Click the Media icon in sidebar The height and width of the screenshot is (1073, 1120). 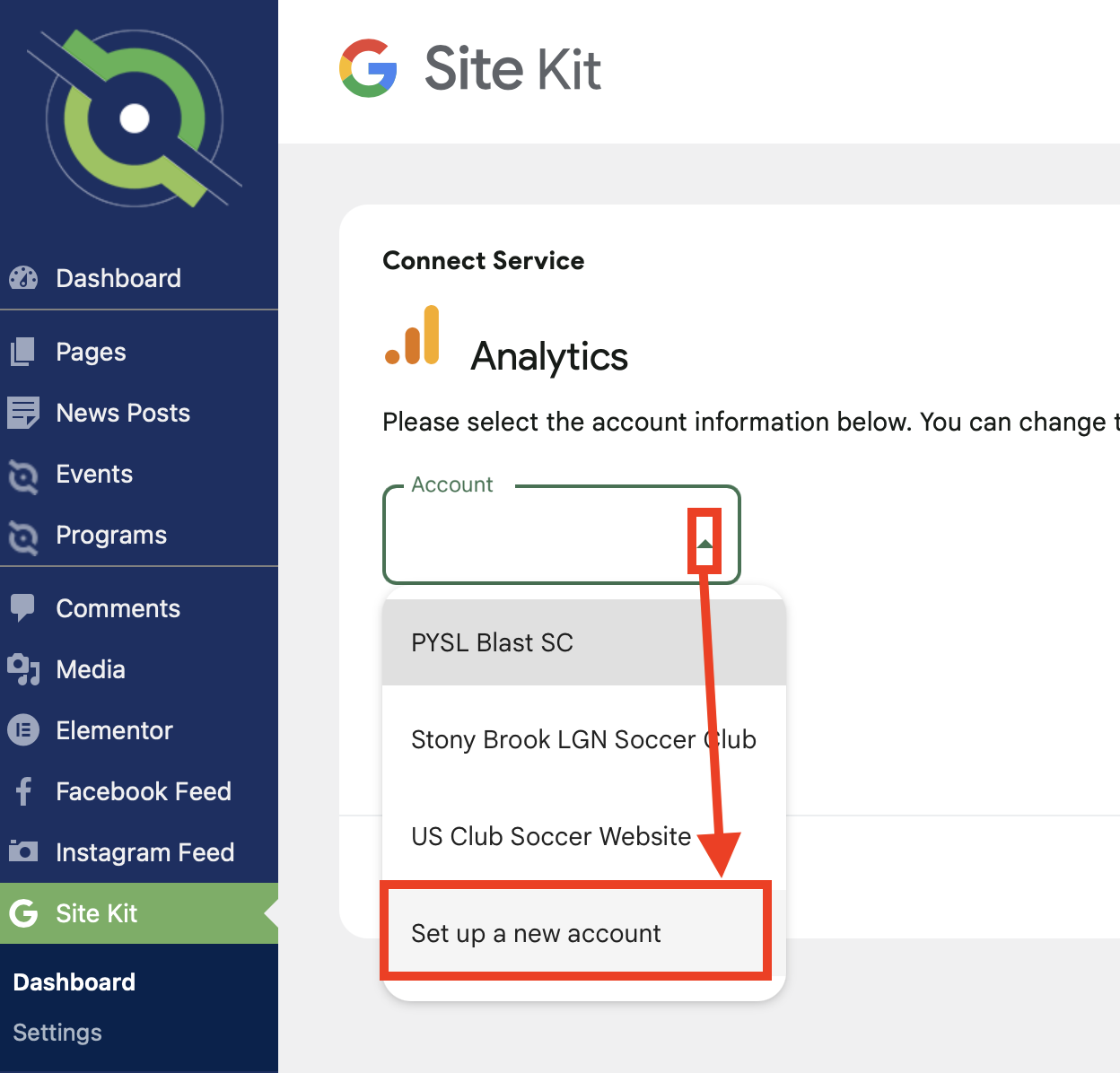23,669
